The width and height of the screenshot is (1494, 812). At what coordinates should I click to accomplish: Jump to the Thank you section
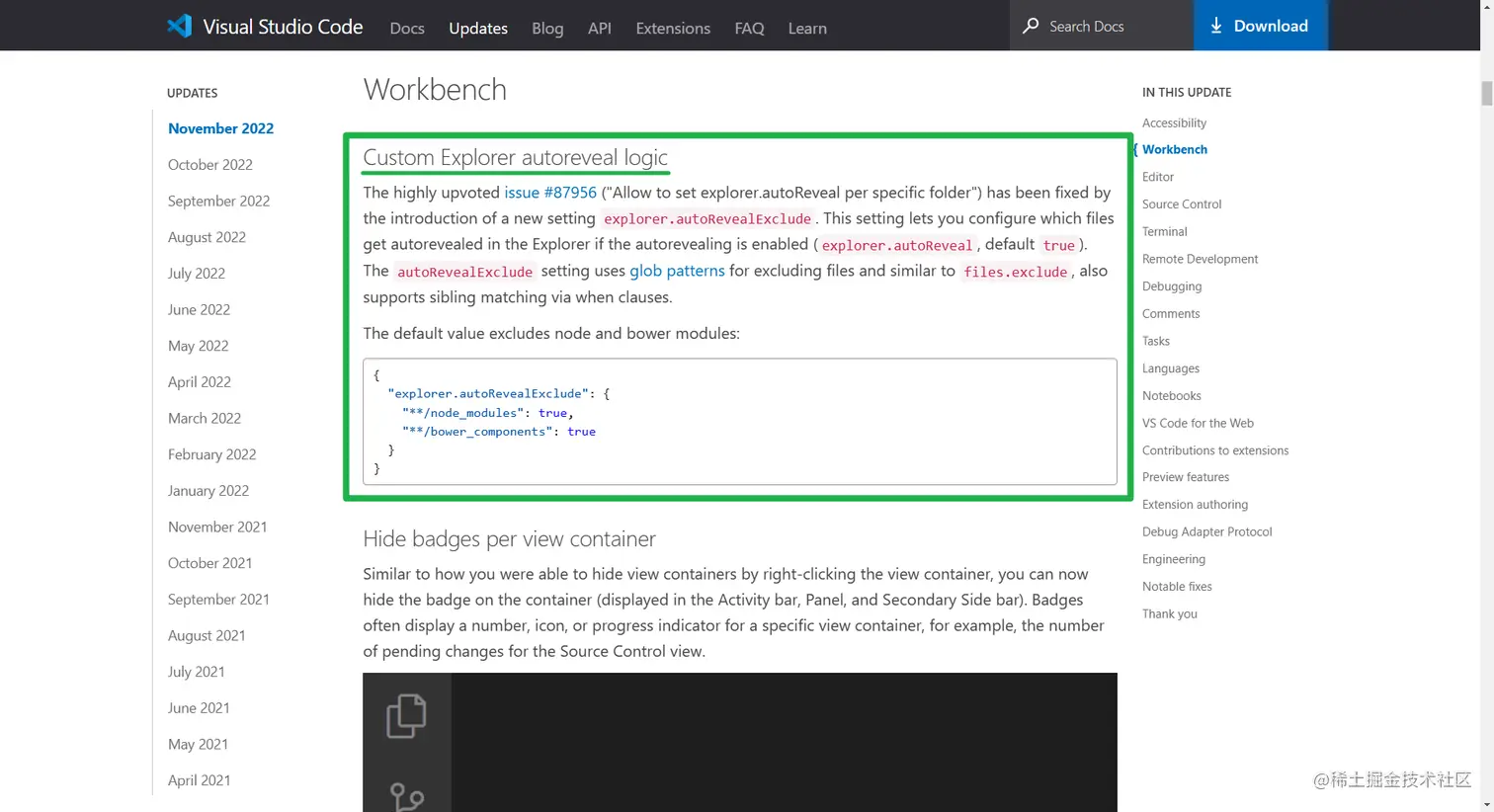tap(1170, 613)
